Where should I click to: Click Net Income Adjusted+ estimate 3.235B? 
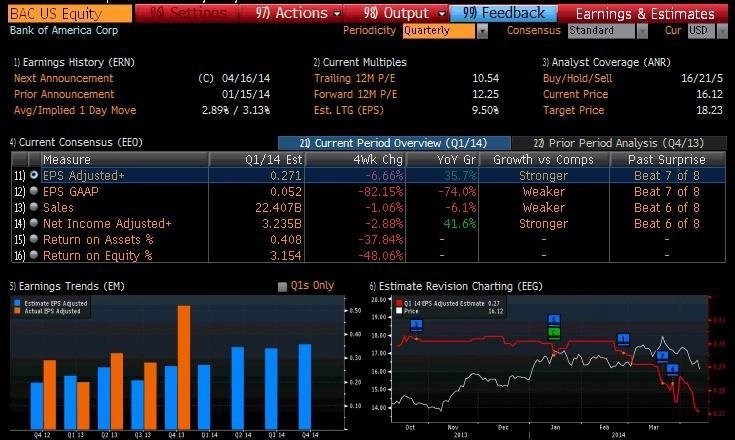tap(282, 224)
